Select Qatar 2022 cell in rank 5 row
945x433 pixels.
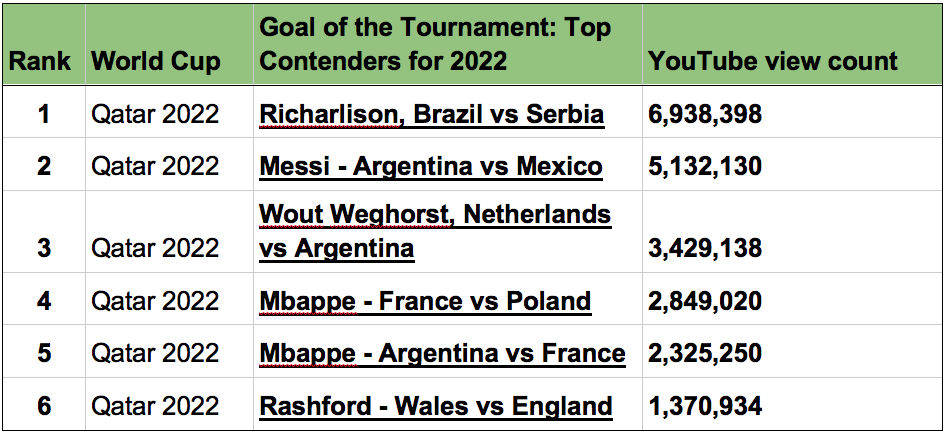pos(169,352)
